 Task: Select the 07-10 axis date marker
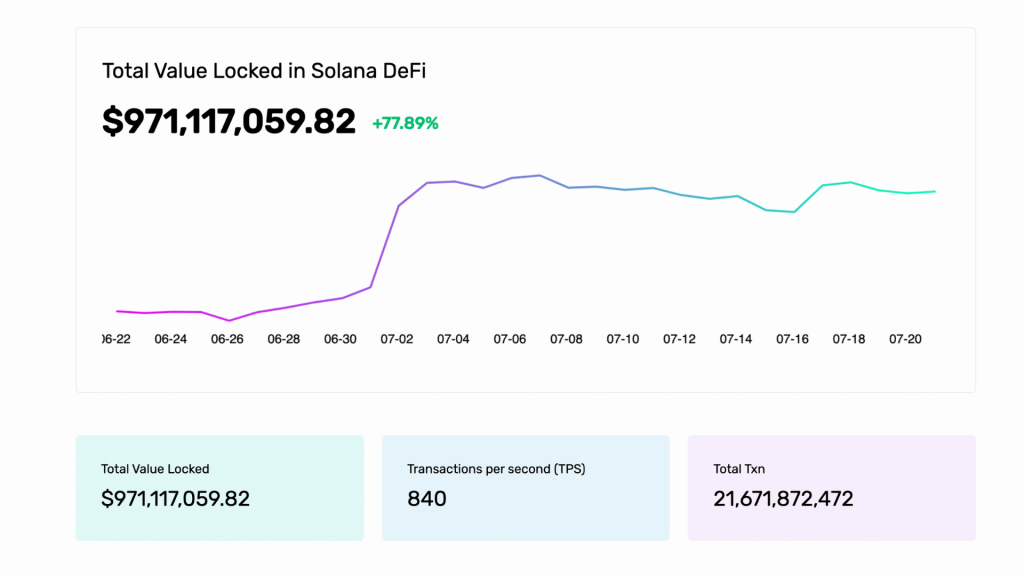pos(622,339)
